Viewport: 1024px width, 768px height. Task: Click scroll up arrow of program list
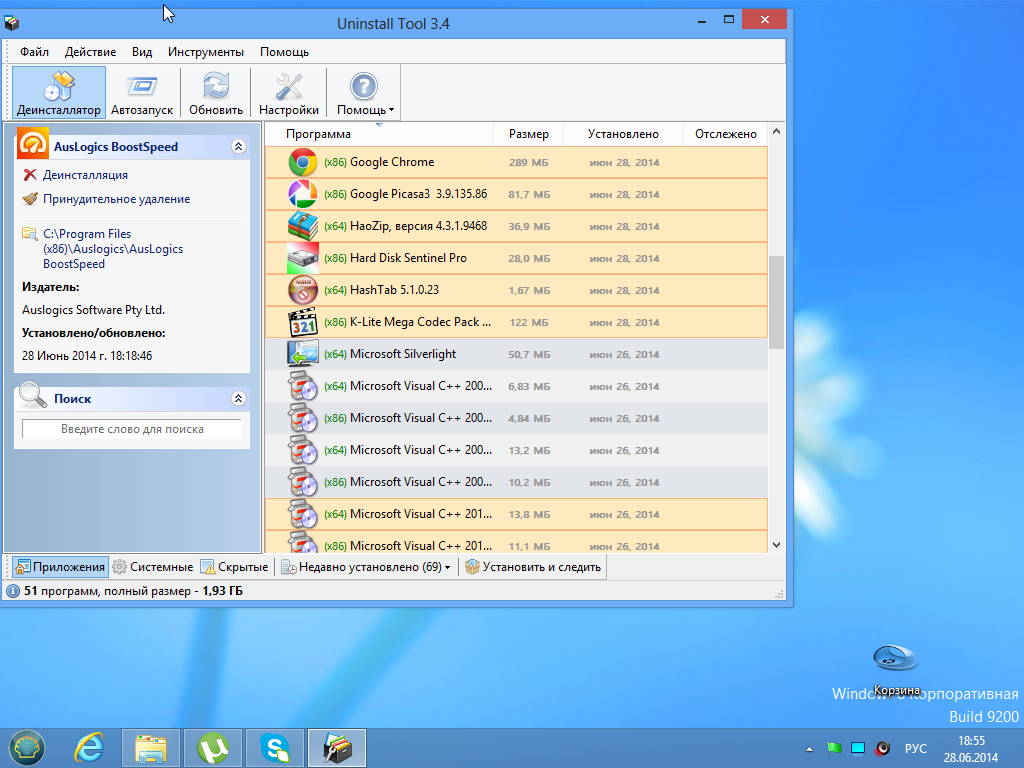[x=776, y=131]
